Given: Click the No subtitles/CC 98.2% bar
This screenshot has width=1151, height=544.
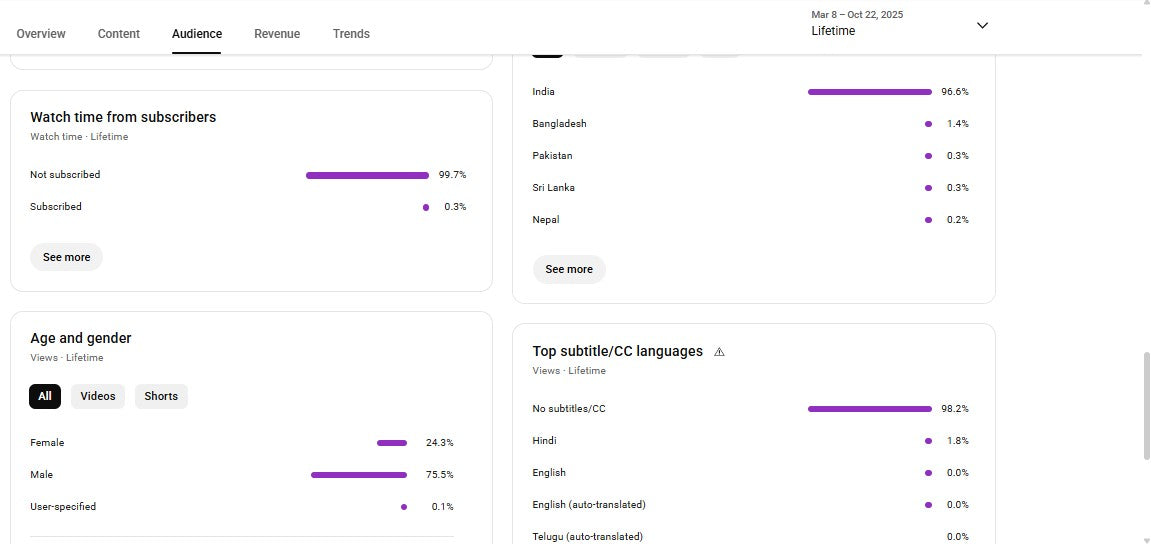Looking at the screenshot, I should (x=869, y=409).
